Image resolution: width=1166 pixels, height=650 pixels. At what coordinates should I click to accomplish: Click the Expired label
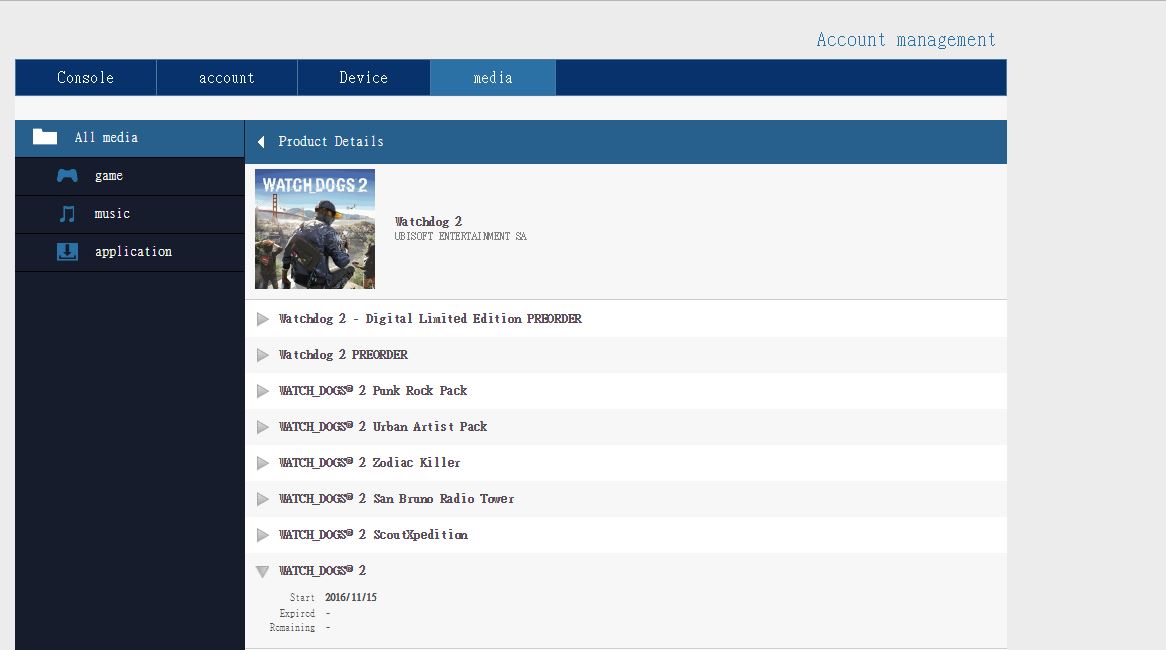pyautogui.click(x=297, y=614)
